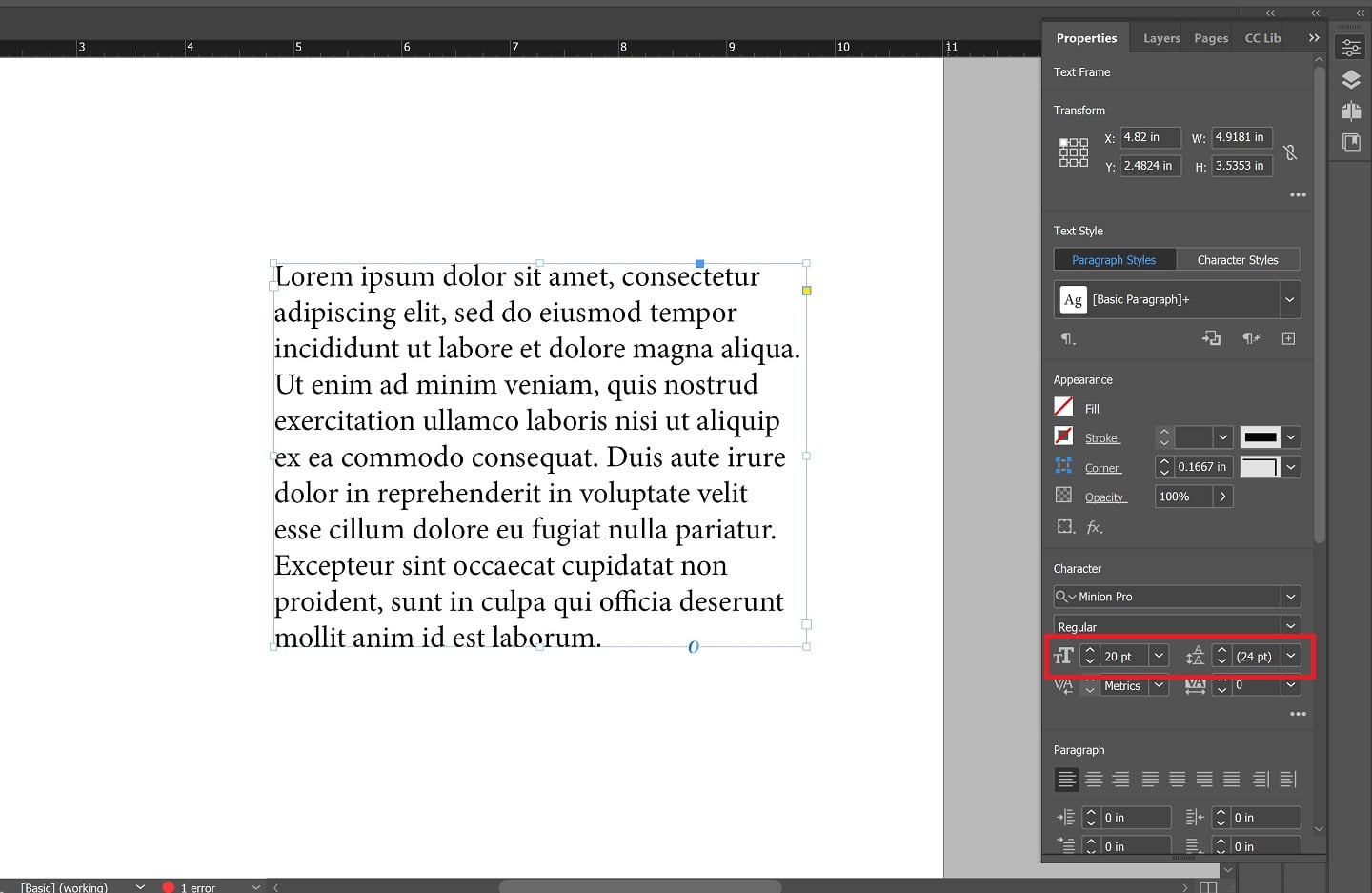Click the redefine style icon
This screenshot has width=1372, height=893.
(x=1251, y=338)
